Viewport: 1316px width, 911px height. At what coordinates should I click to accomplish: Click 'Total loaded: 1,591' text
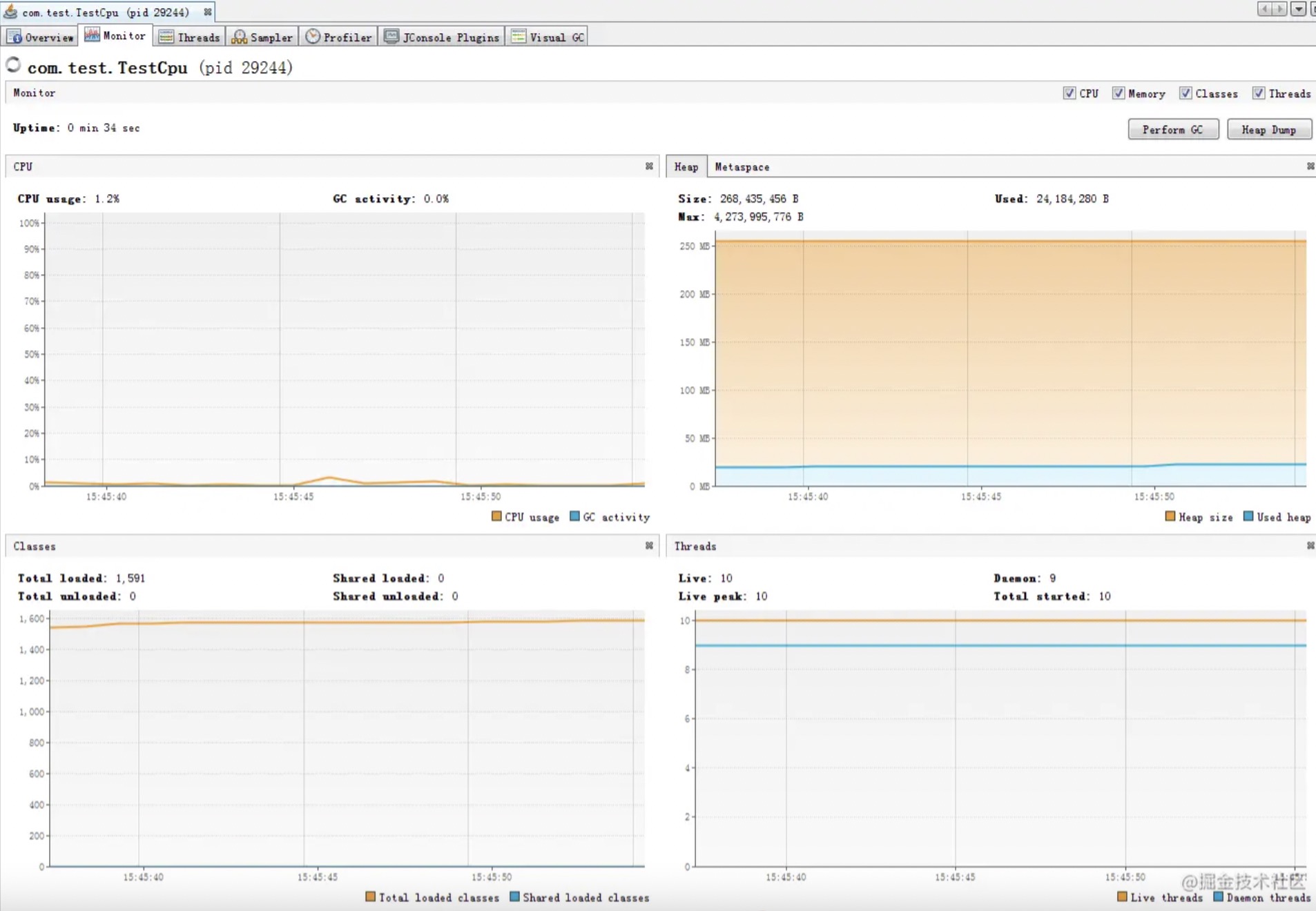tap(81, 578)
